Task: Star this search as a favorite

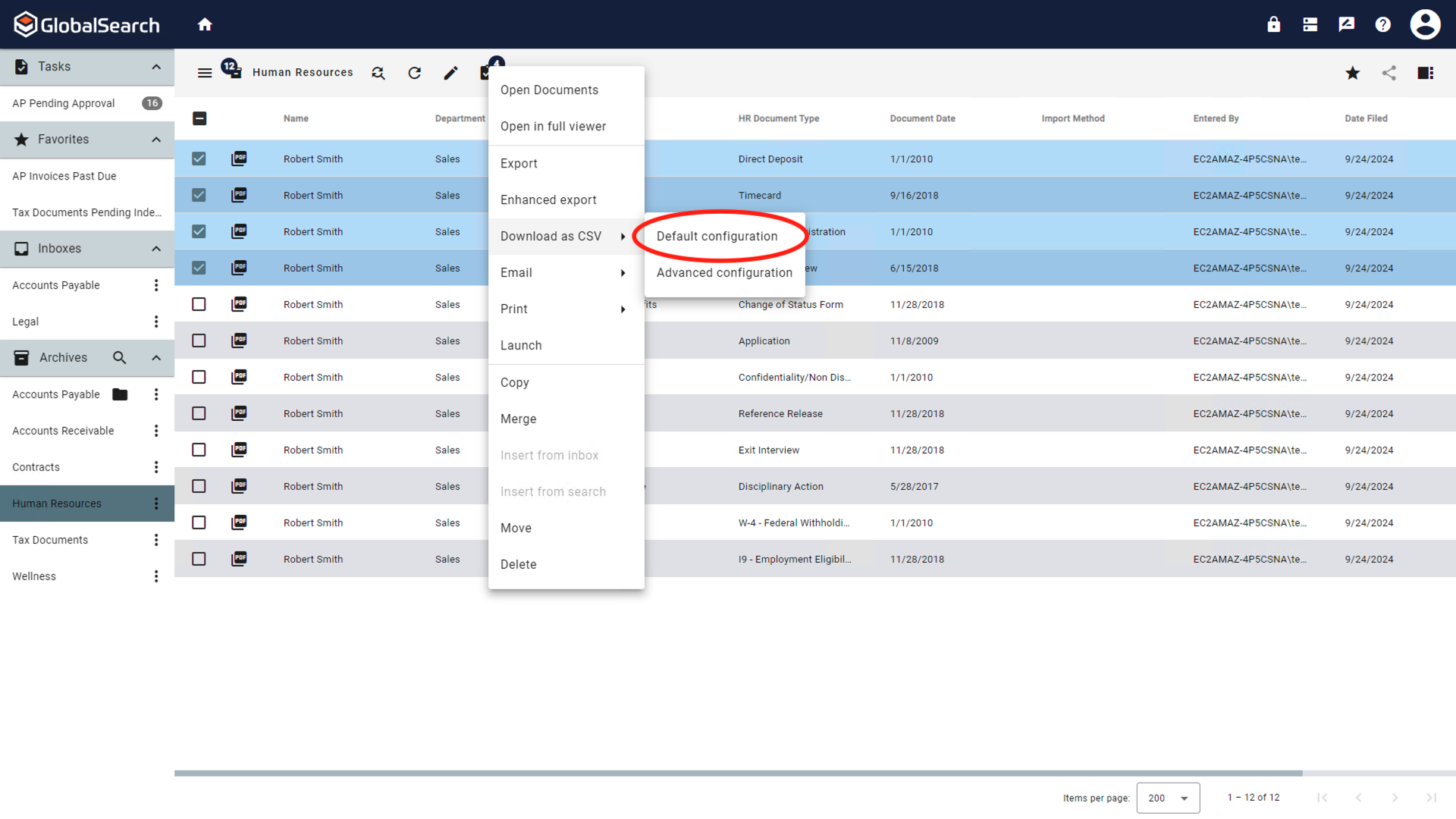Action: [x=1352, y=73]
